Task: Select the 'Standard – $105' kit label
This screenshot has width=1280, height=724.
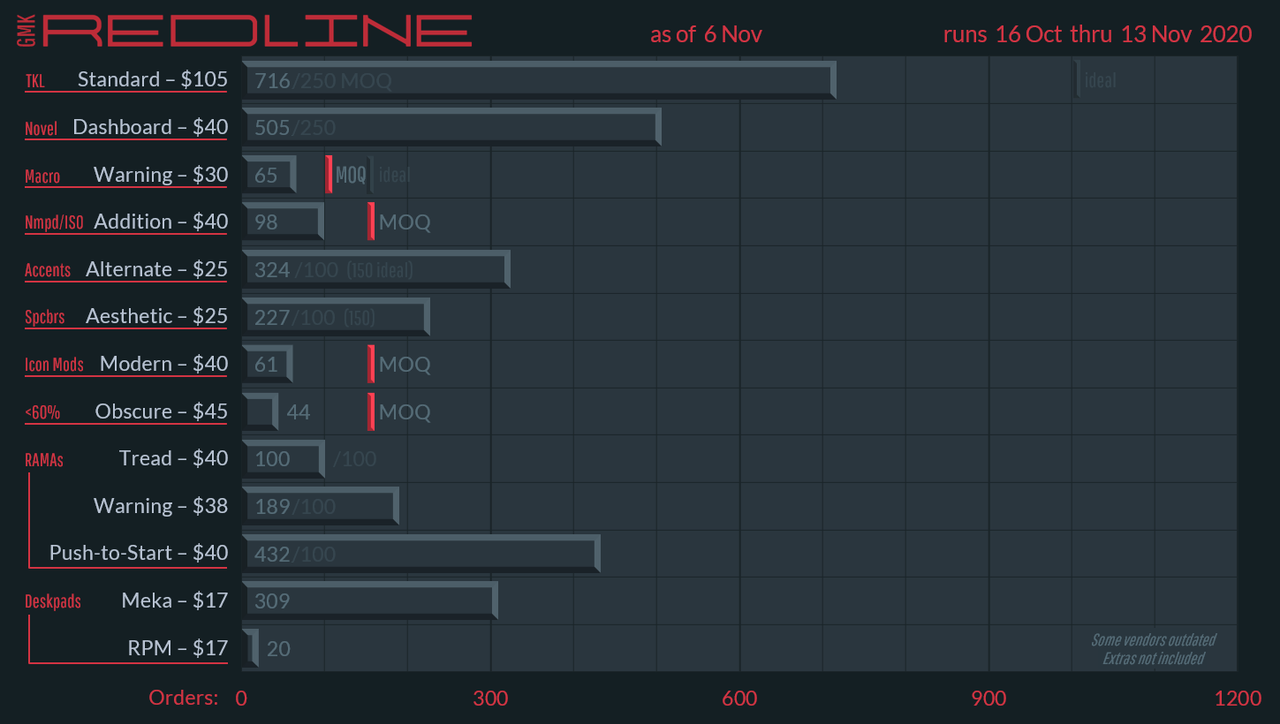Action: (152, 79)
